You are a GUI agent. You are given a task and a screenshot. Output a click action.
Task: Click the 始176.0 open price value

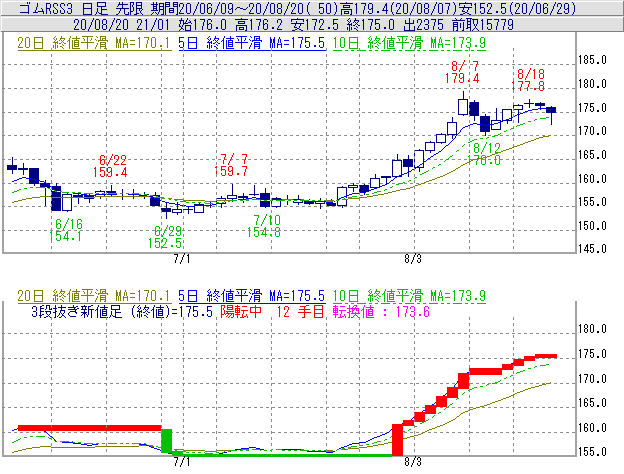click(202, 25)
